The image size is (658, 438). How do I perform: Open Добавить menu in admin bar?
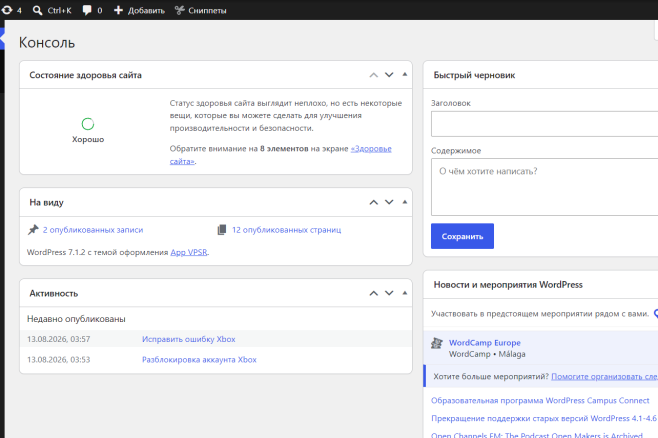tap(139, 10)
